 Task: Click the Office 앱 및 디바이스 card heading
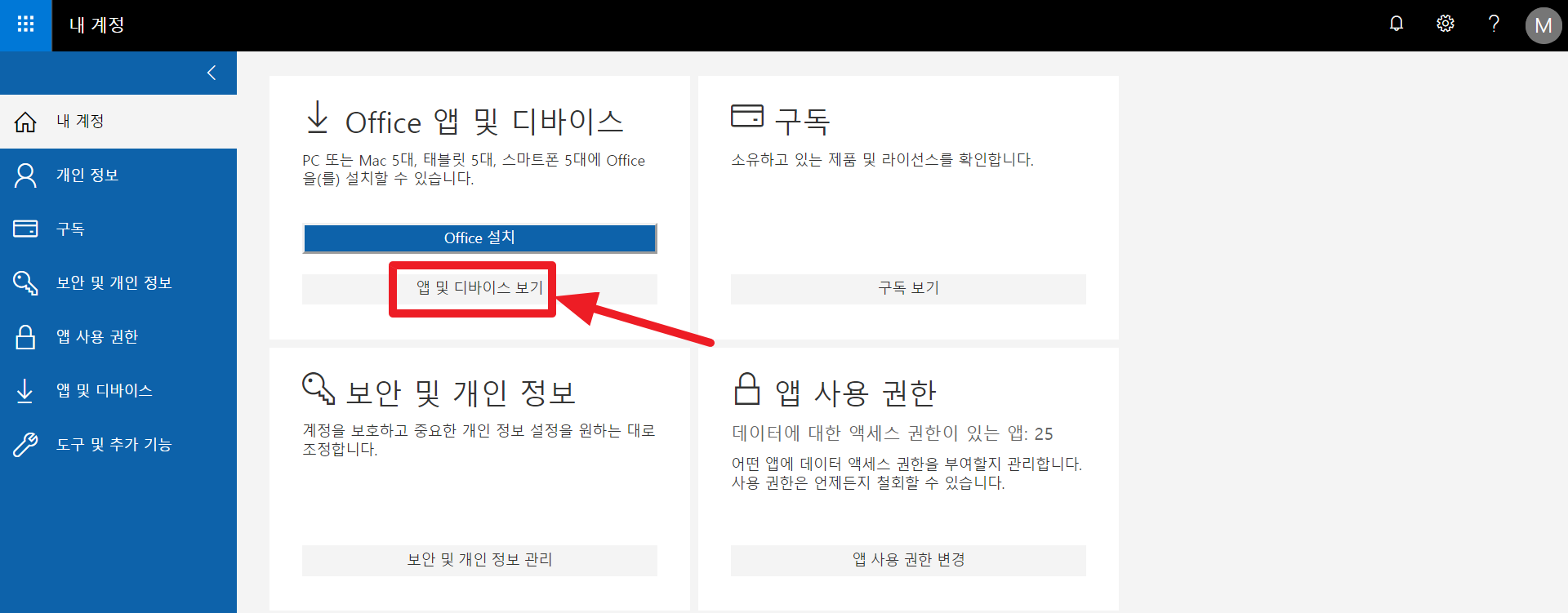click(484, 122)
